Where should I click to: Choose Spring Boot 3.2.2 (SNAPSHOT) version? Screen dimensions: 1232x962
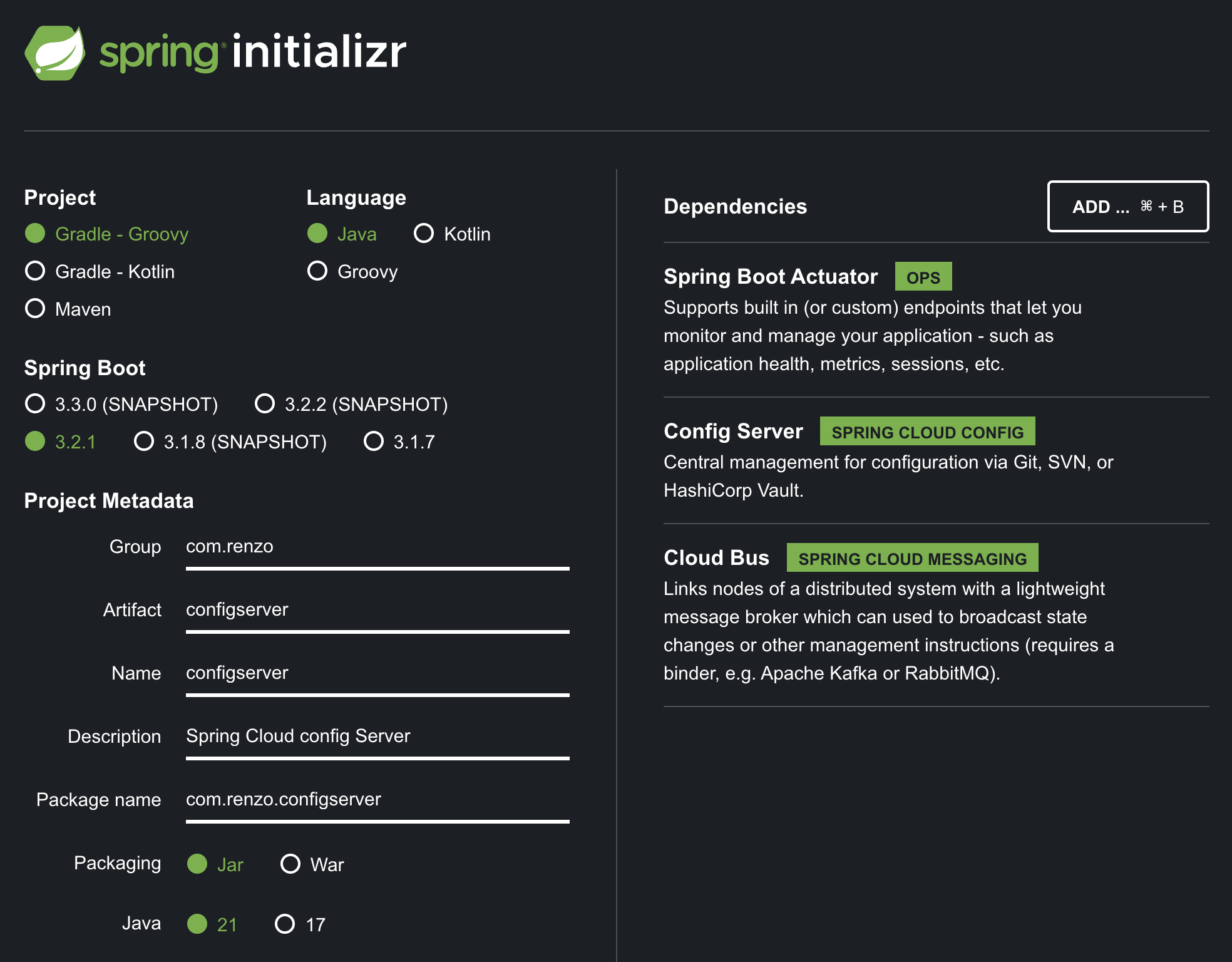265,404
